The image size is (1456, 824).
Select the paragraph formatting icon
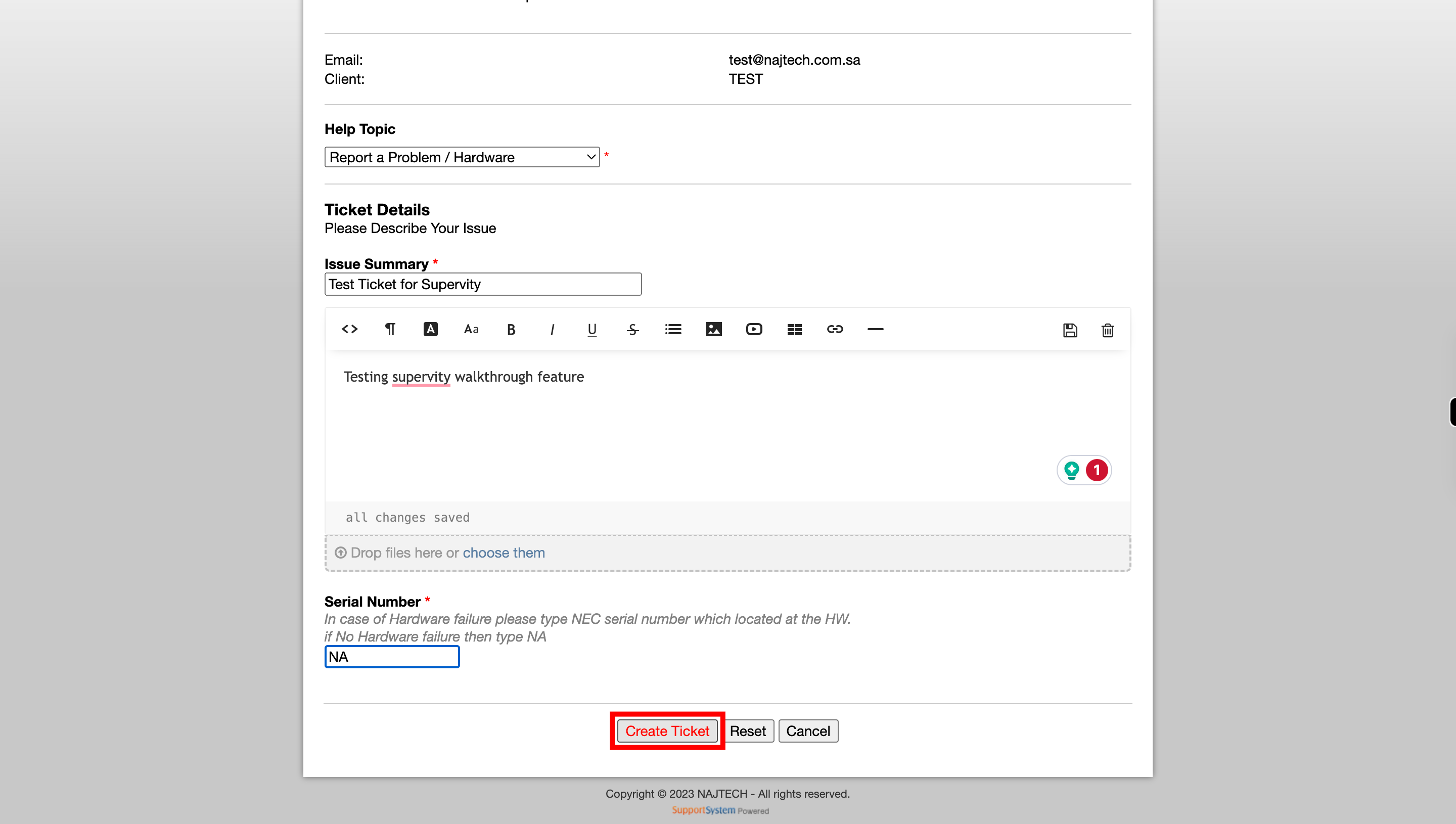(390, 329)
